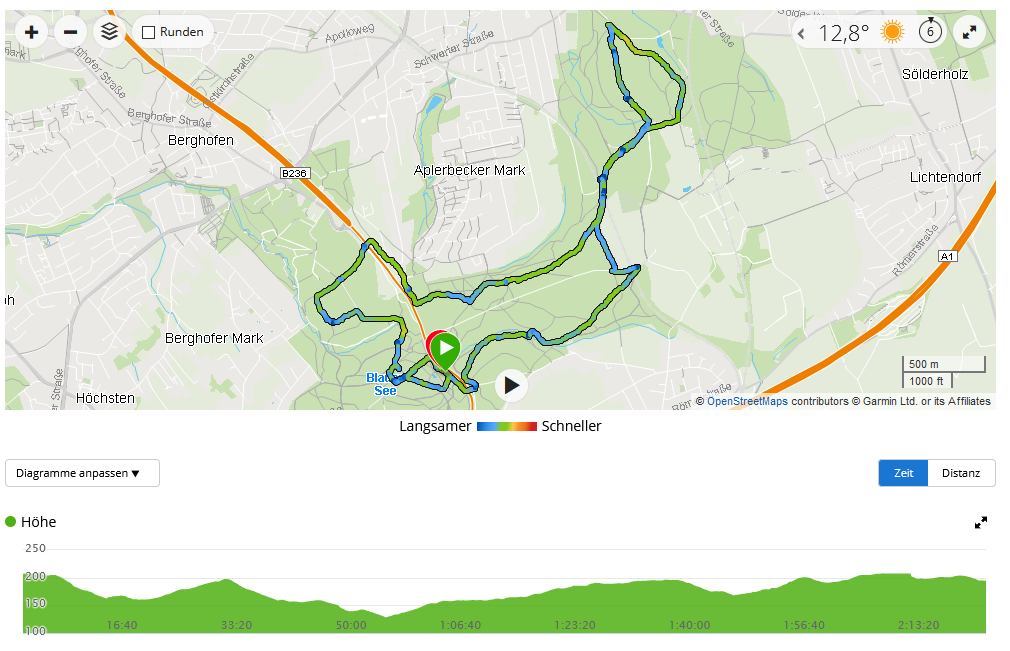The width and height of the screenshot is (1010, 651).
Task: Click the green start marker on map
Action: [x=445, y=350]
